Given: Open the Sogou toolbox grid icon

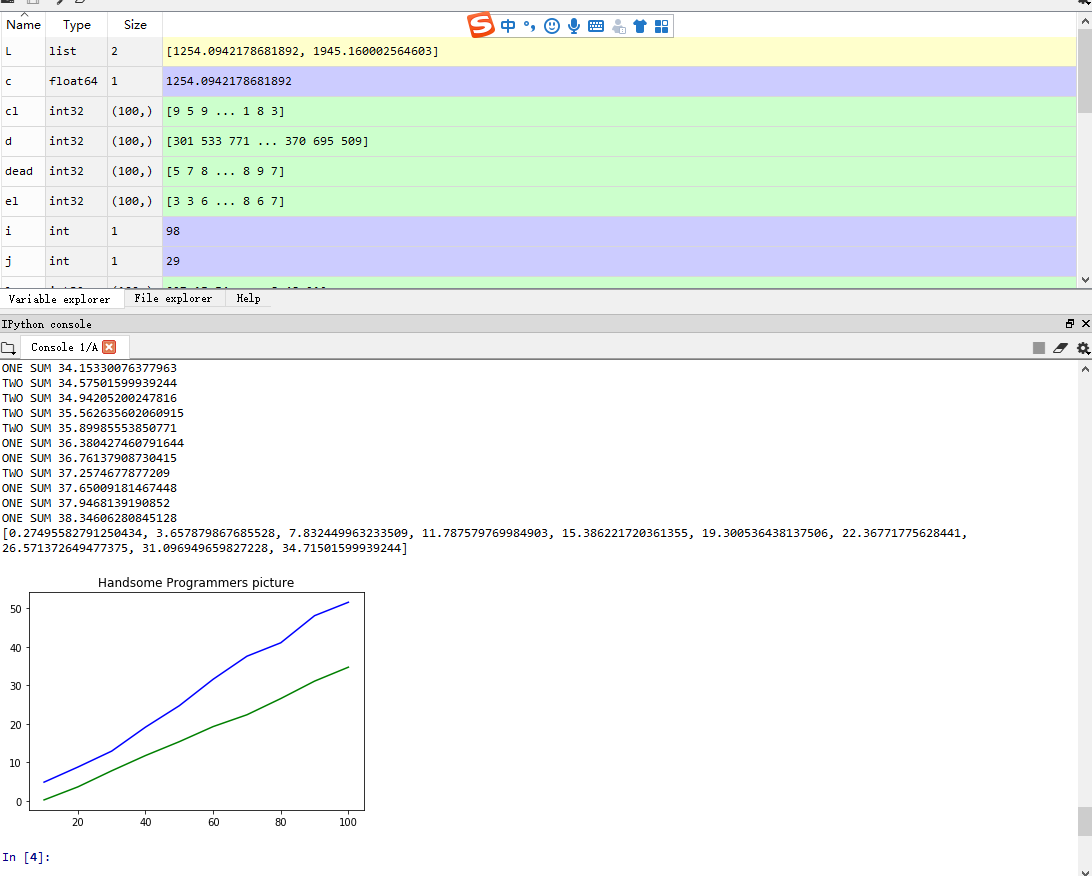Looking at the screenshot, I should click(x=662, y=26).
